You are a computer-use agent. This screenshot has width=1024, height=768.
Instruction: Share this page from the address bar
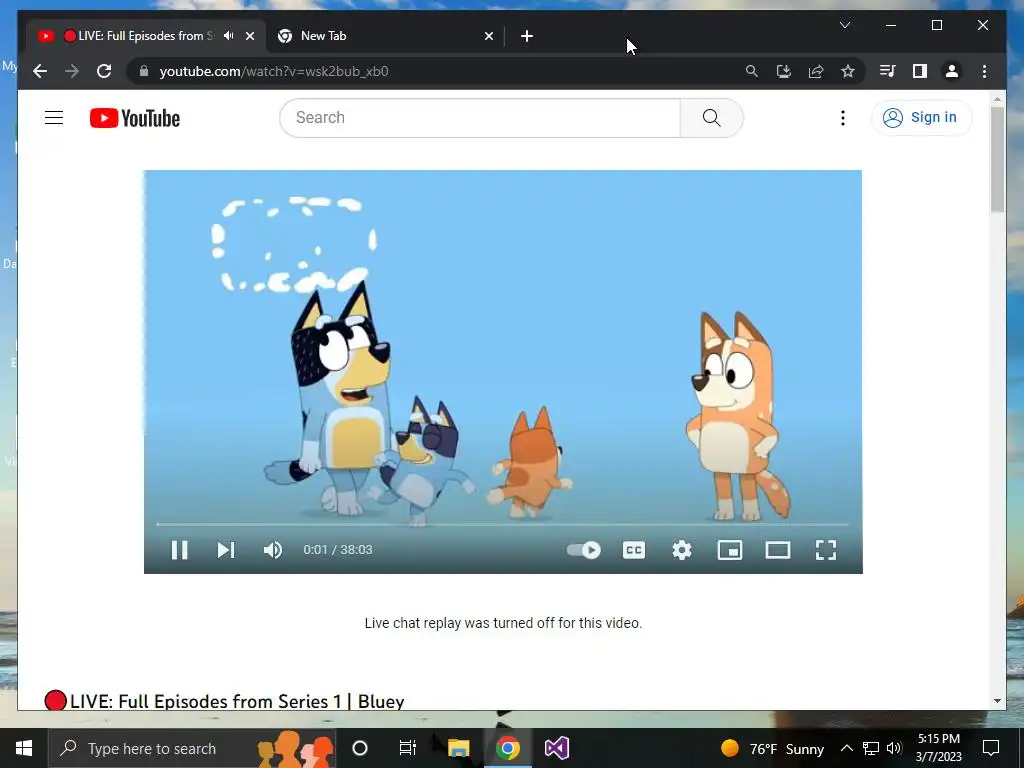tap(816, 71)
